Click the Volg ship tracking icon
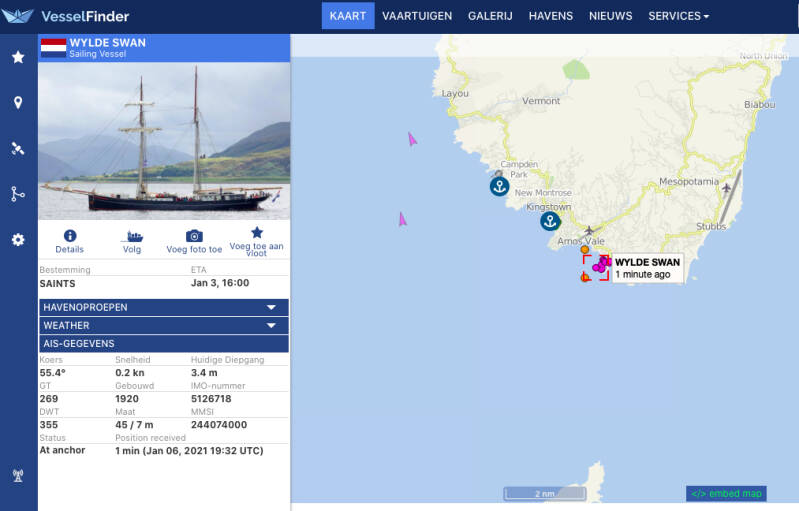Screen dimensions: 799x511 click(132, 236)
